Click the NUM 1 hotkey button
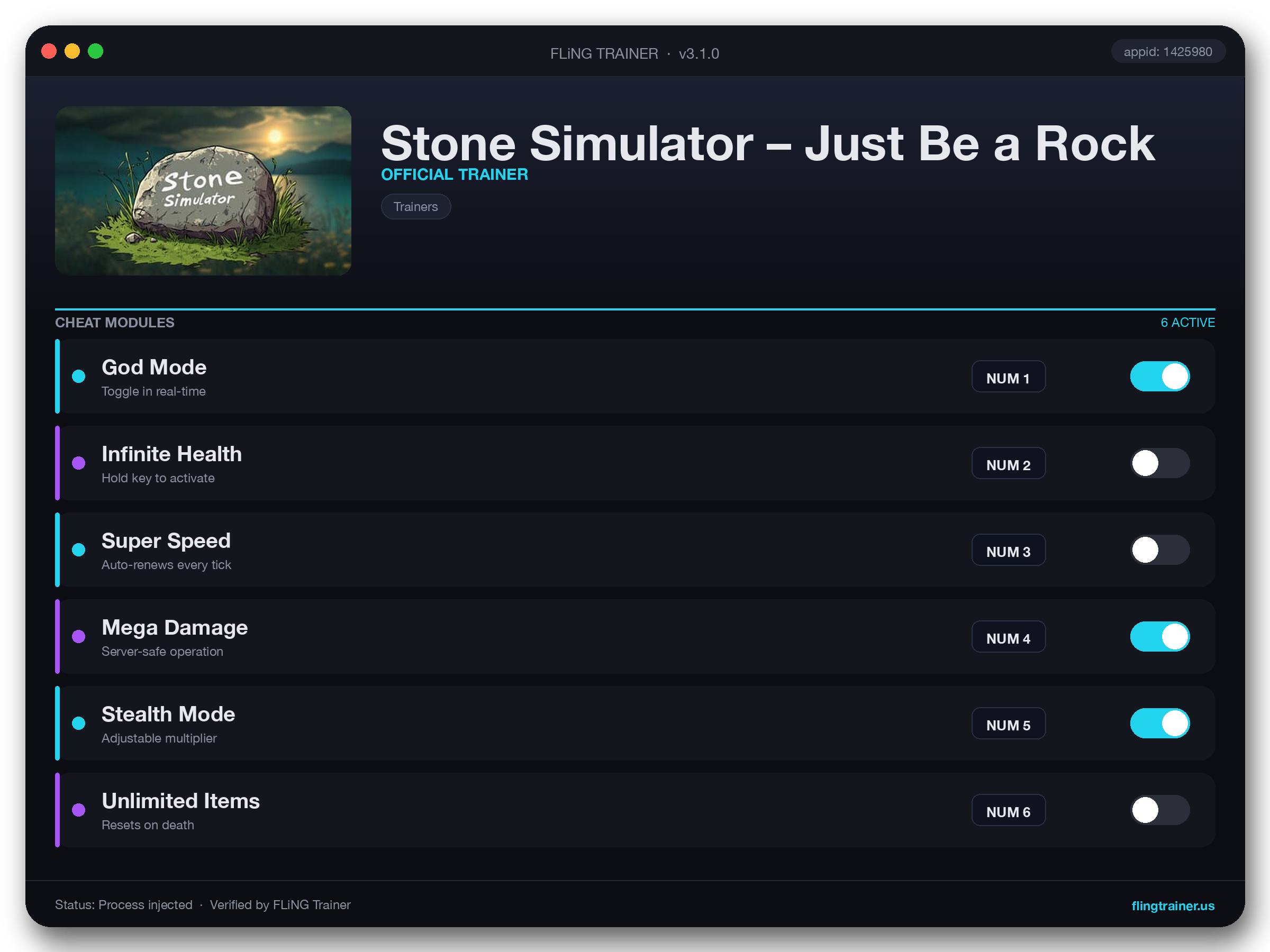 click(1008, 377)
